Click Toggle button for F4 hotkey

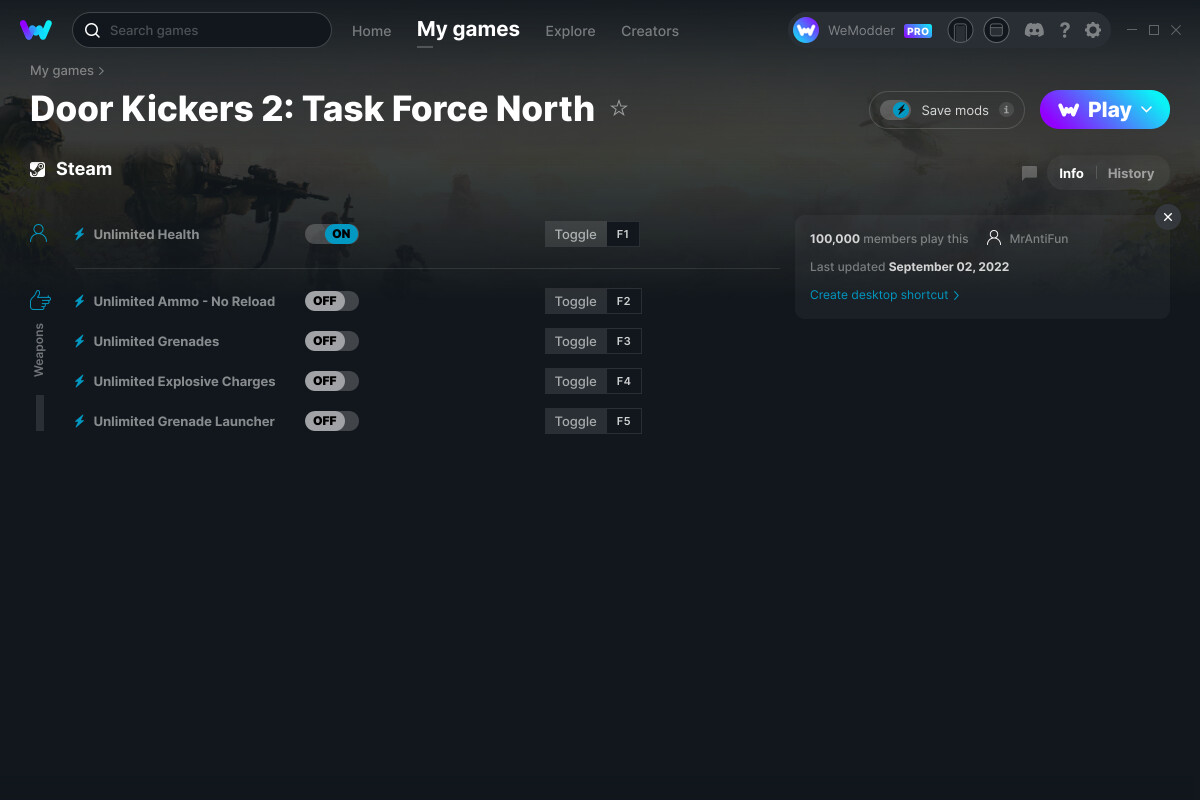[x=575, y=381]
